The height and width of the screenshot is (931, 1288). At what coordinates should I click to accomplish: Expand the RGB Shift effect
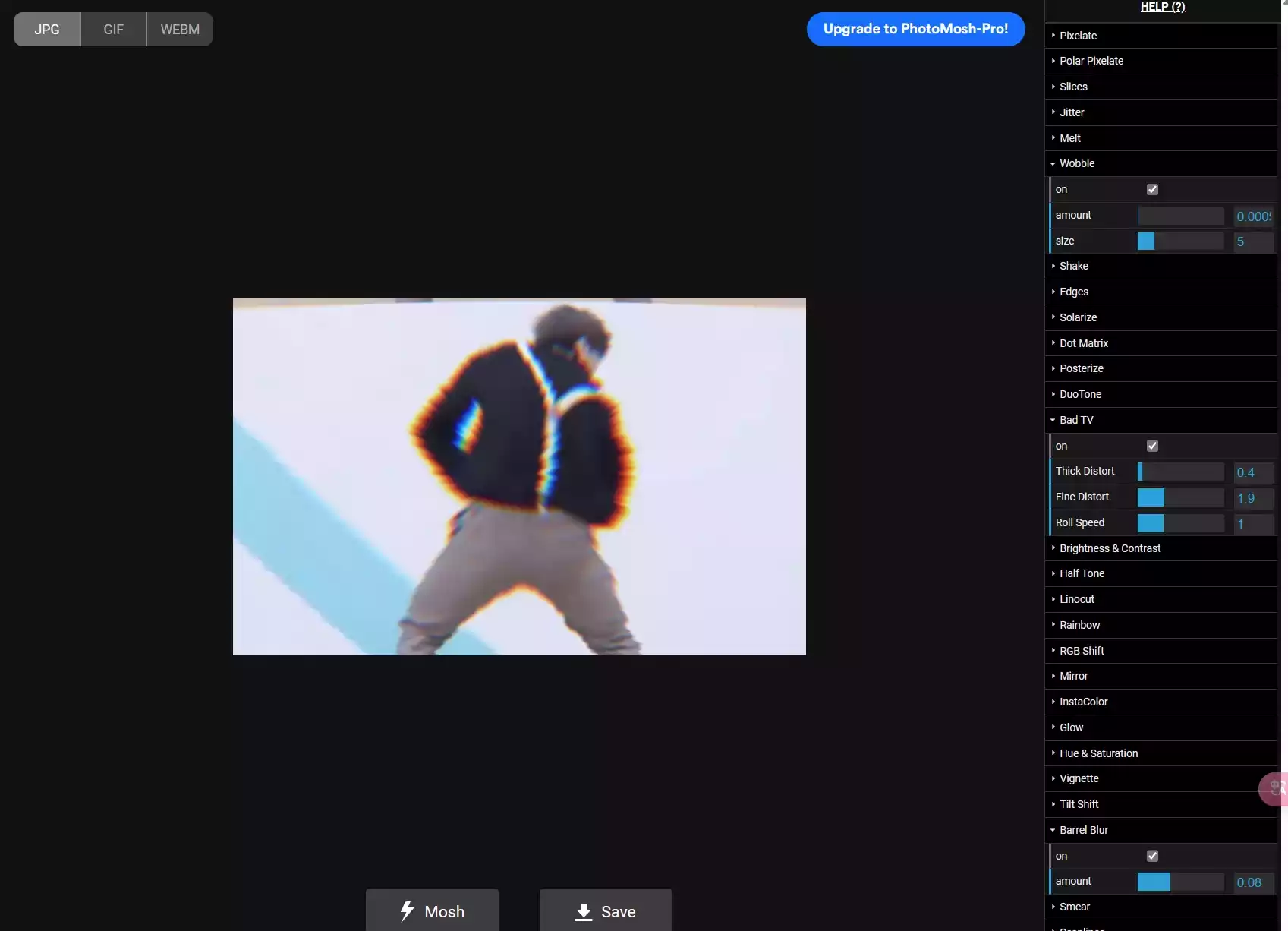coord(1082,651)
